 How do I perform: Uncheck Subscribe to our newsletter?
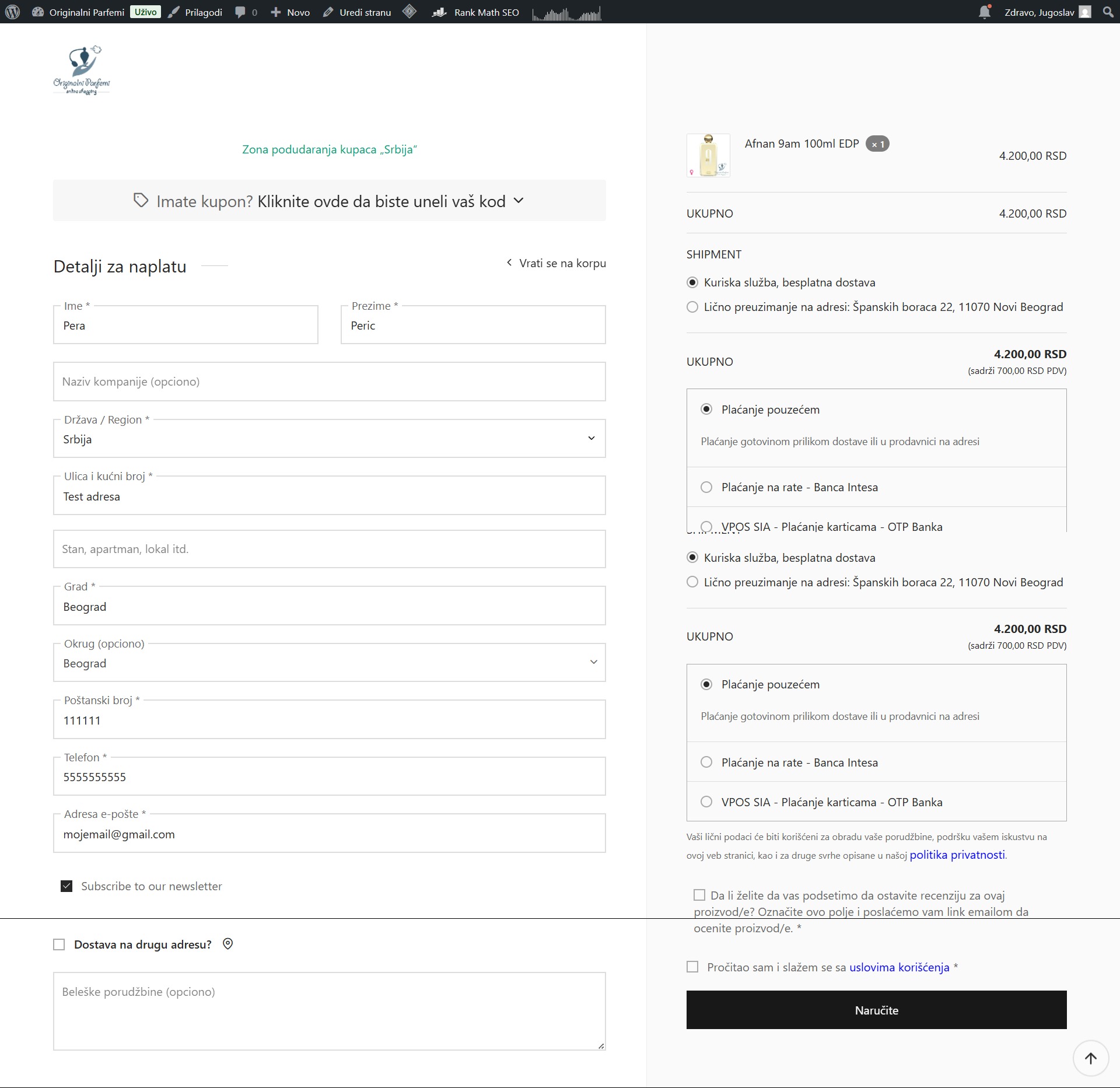pyautogui.click(x=66, y=886)
